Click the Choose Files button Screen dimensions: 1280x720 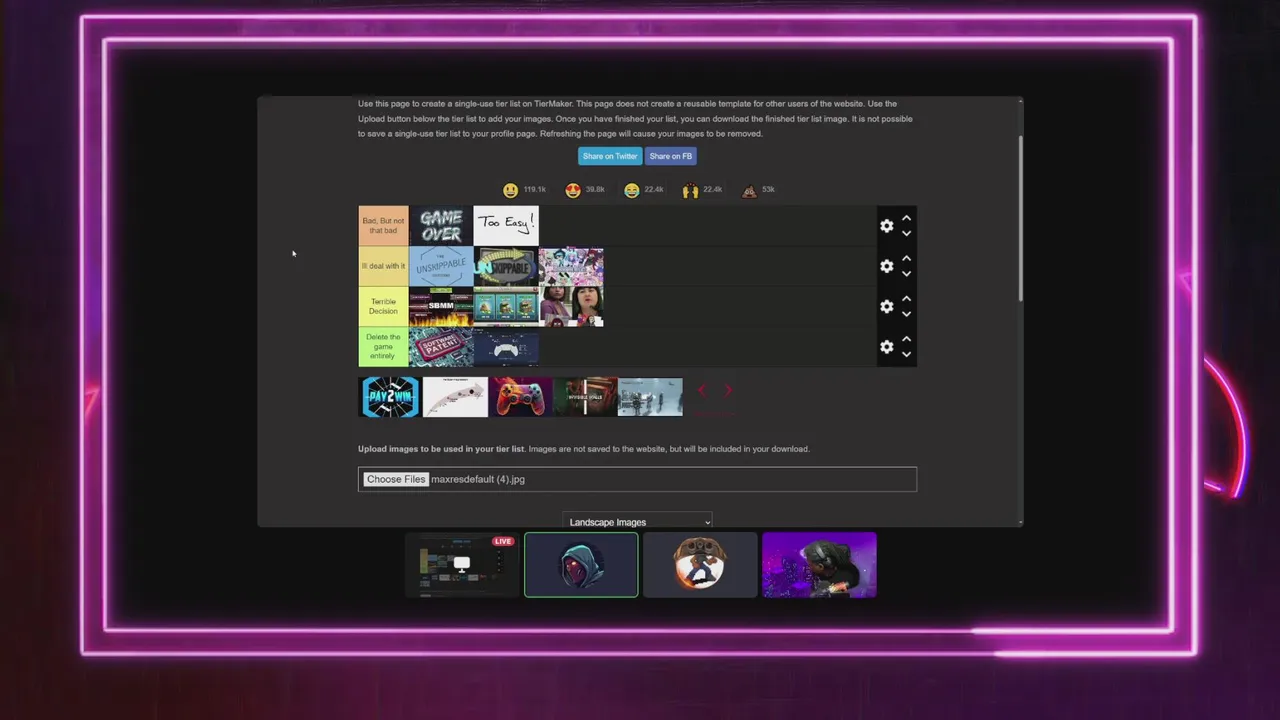396,479
